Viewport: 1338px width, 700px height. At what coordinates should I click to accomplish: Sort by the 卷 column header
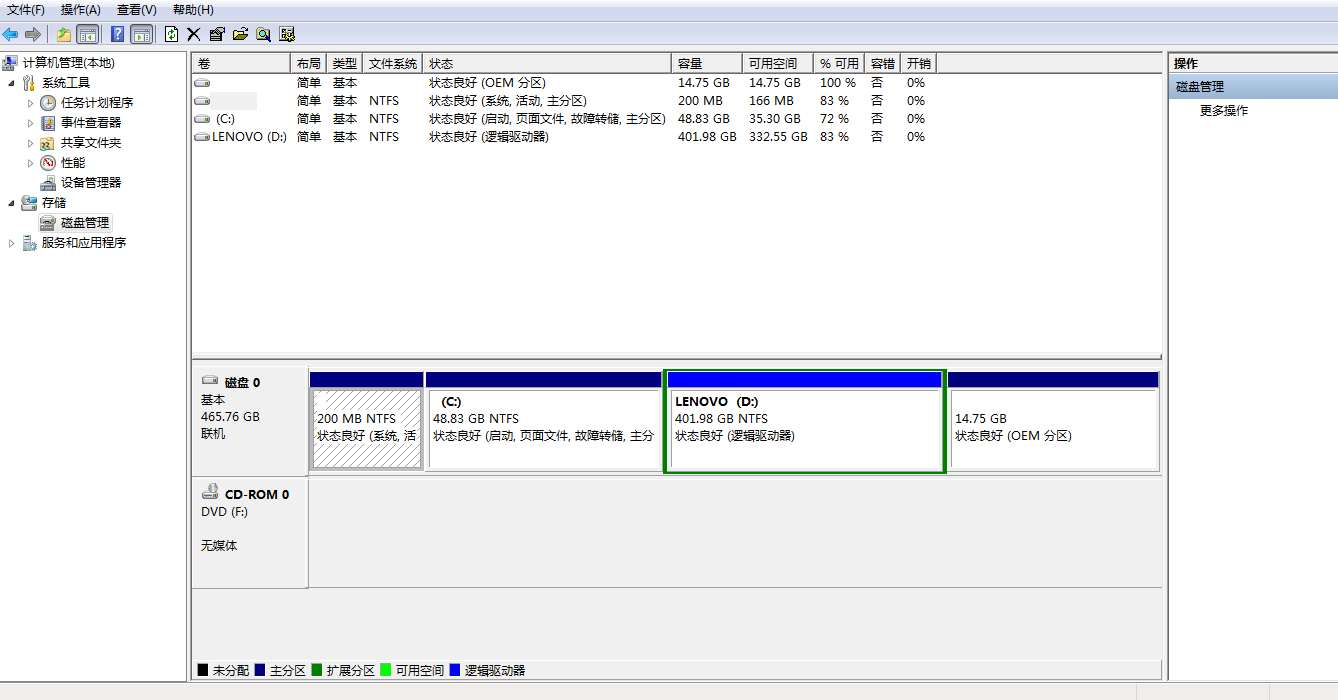tap(241, 63)
